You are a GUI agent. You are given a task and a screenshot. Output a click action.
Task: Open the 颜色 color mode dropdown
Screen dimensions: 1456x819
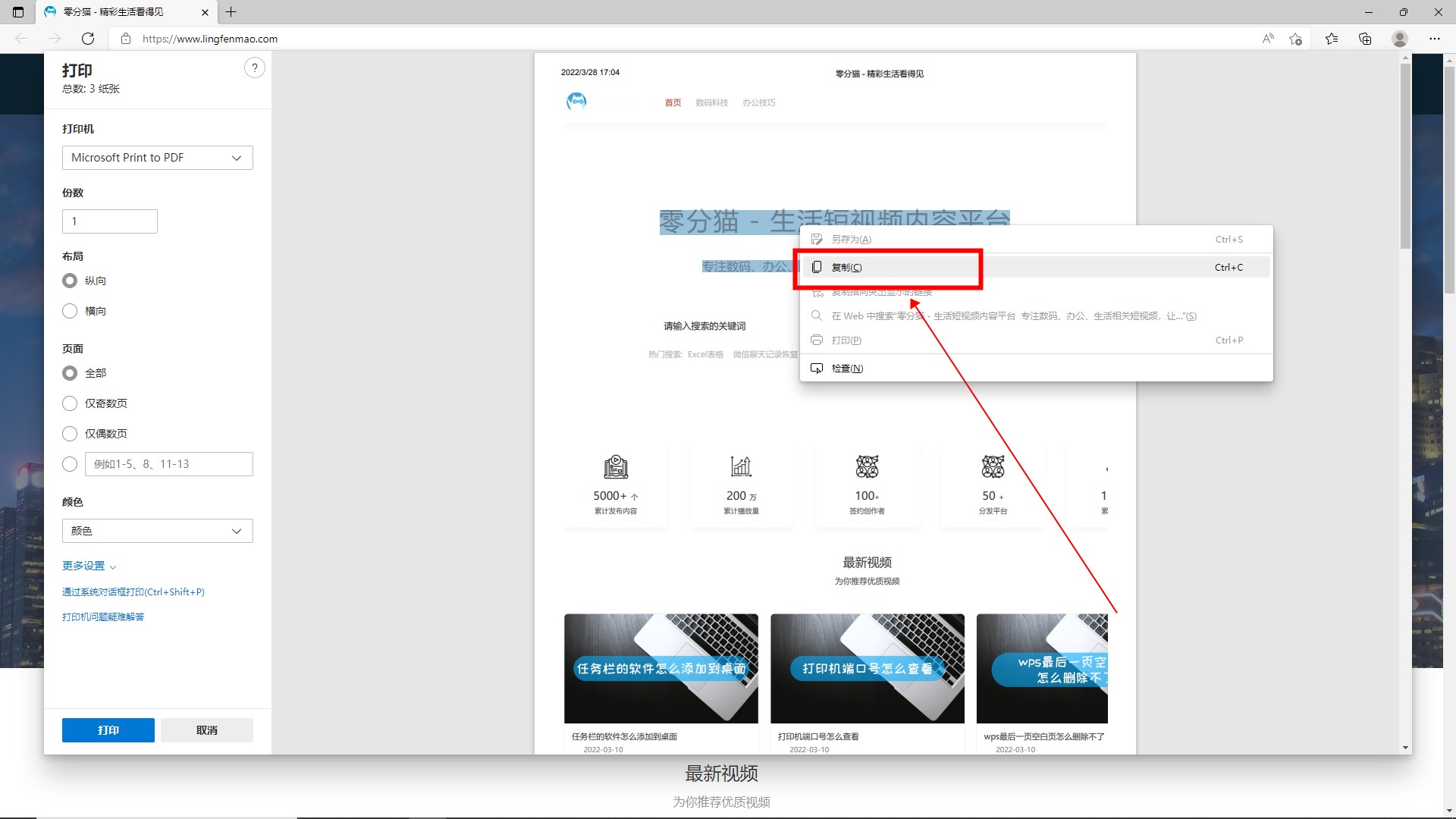[x=157, y=531]
